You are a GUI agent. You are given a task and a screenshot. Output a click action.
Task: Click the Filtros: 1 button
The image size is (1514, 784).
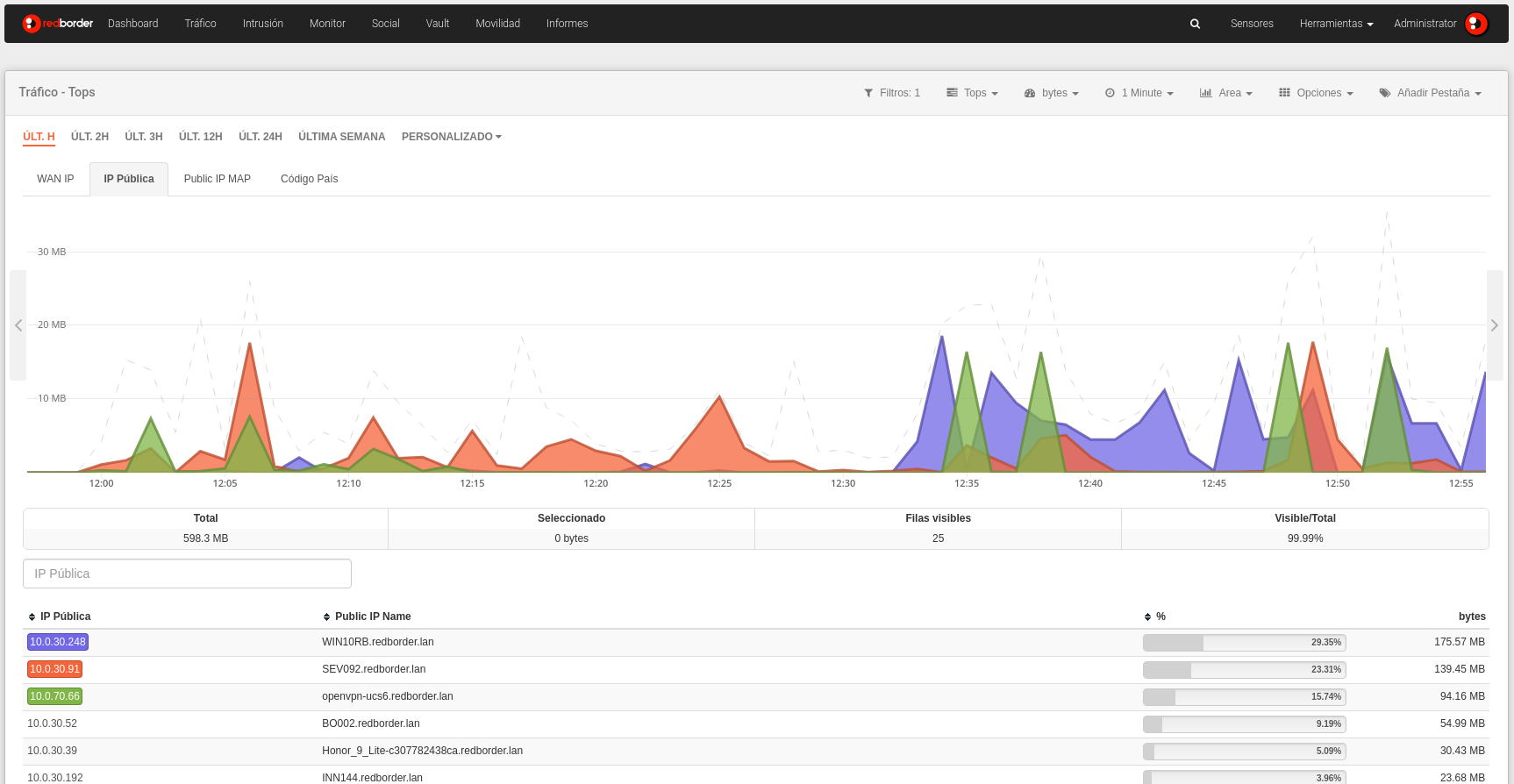click(892, 93)
